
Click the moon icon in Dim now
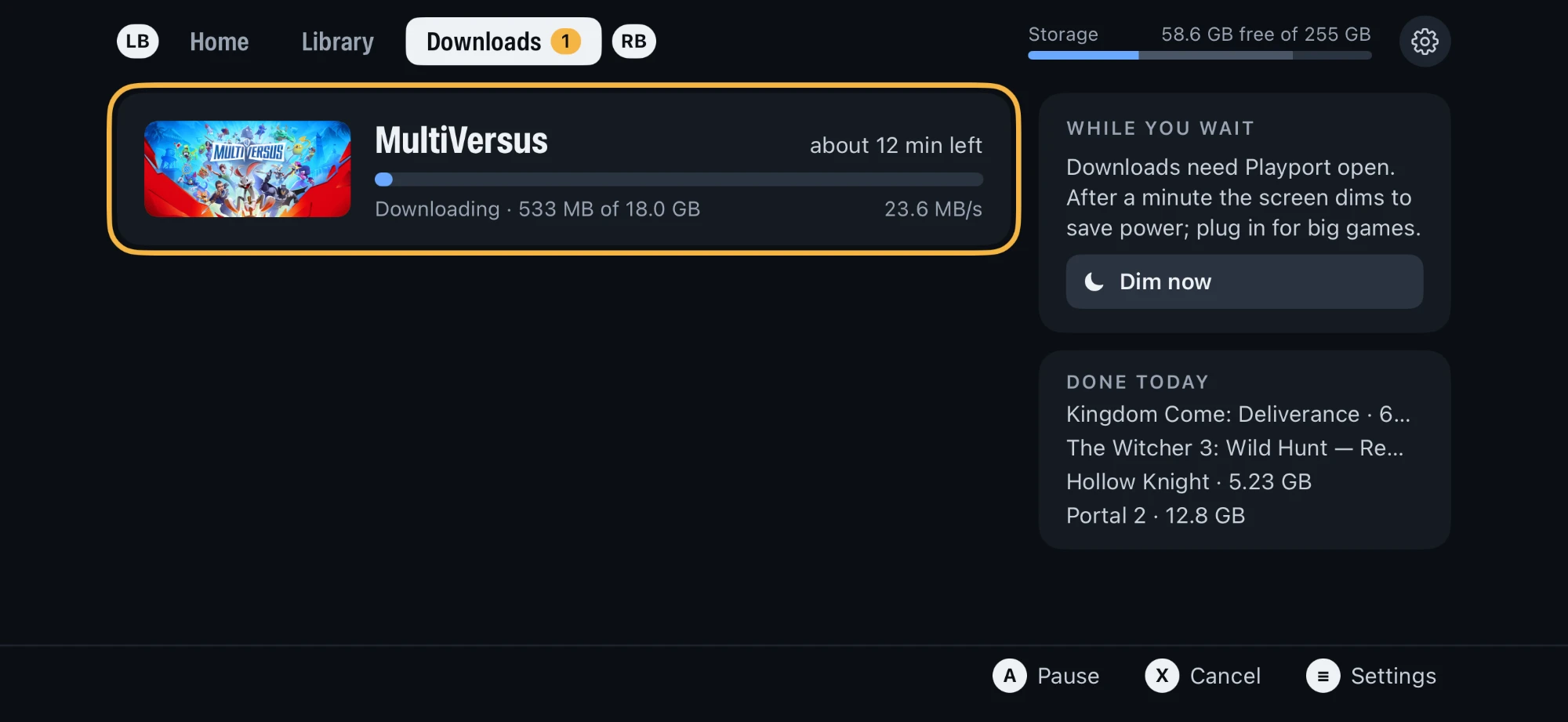(1094, 281)
